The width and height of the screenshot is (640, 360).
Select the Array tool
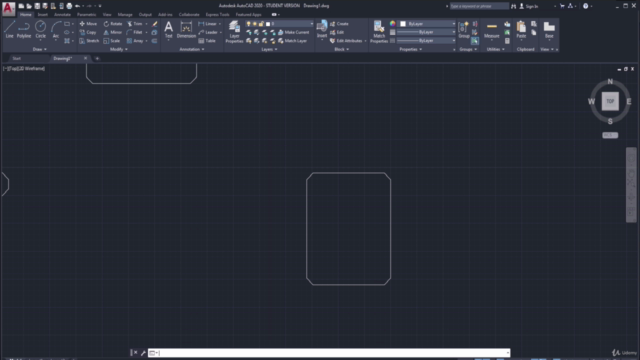135,41
